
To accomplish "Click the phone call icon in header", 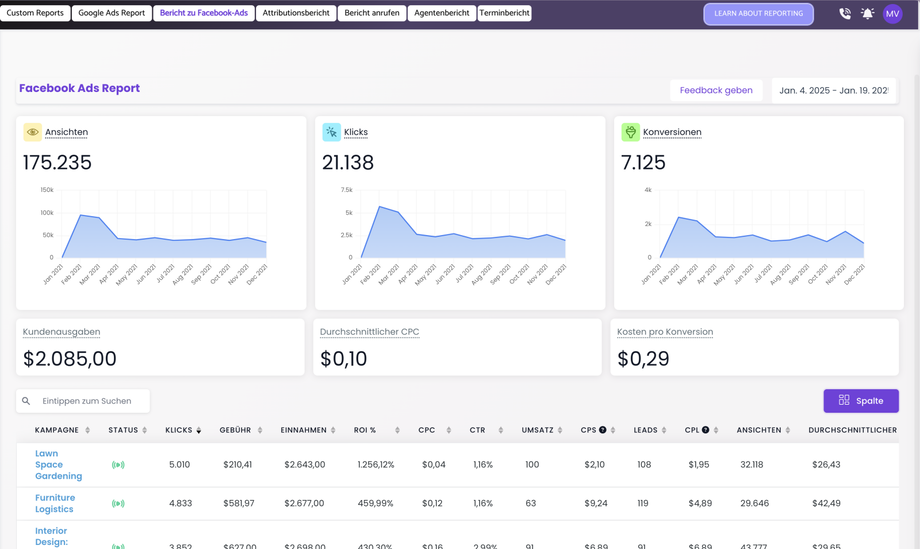I will 844,13.
